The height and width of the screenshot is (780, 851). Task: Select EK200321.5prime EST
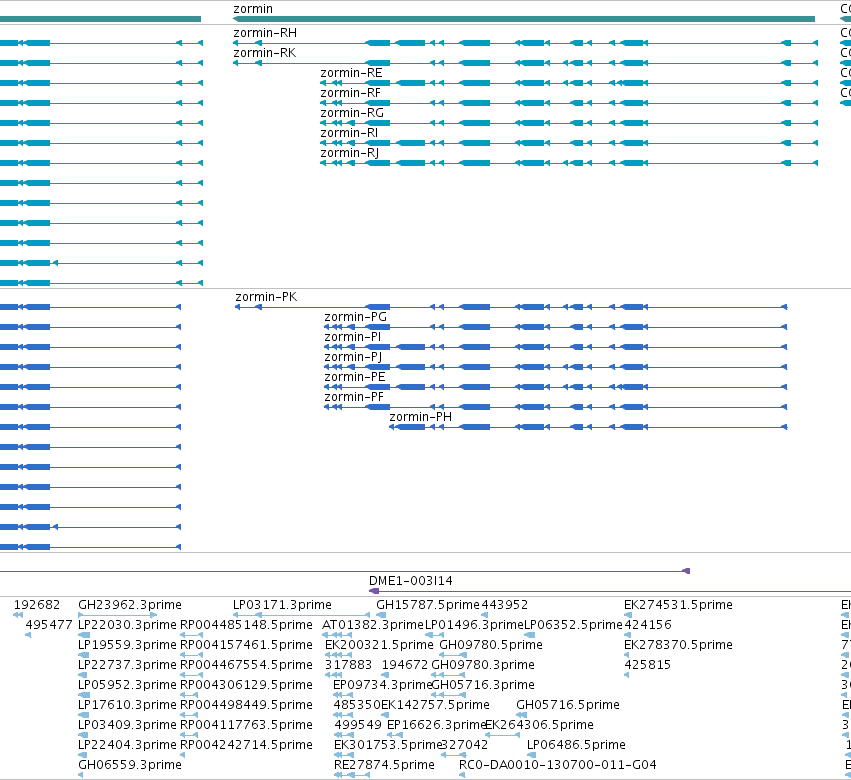click(379, 645)
